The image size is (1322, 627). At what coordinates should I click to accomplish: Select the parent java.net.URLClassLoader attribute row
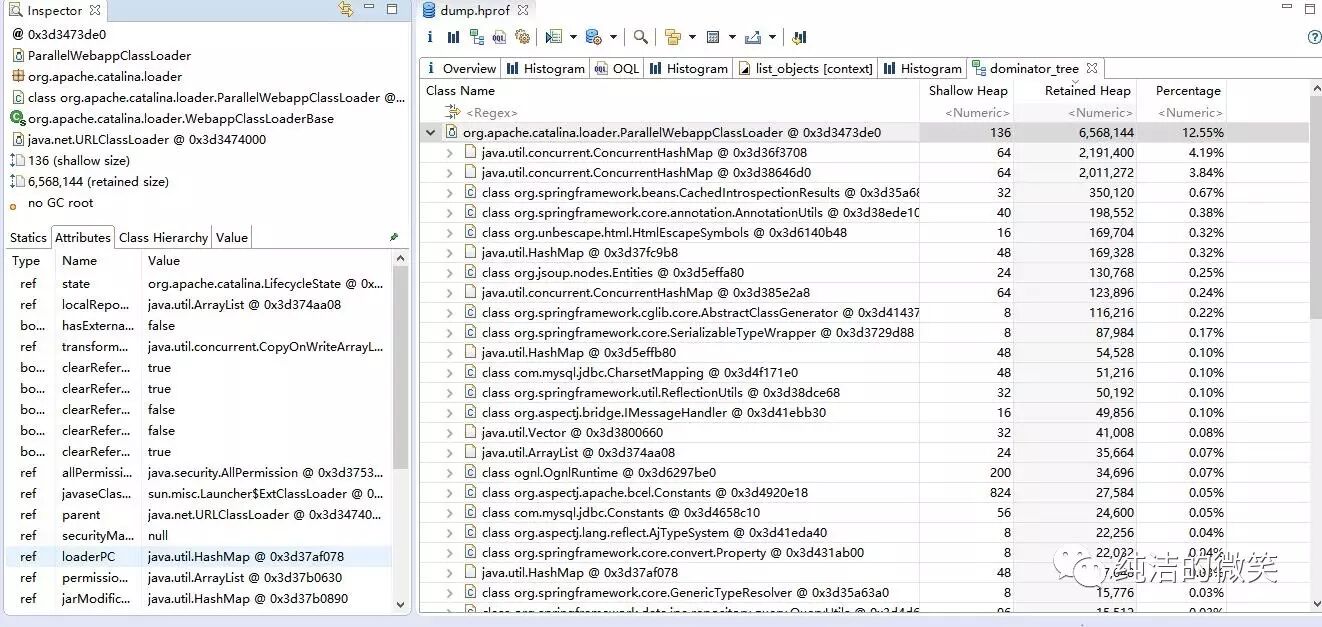pyautogui.click(x=198, y=514)
